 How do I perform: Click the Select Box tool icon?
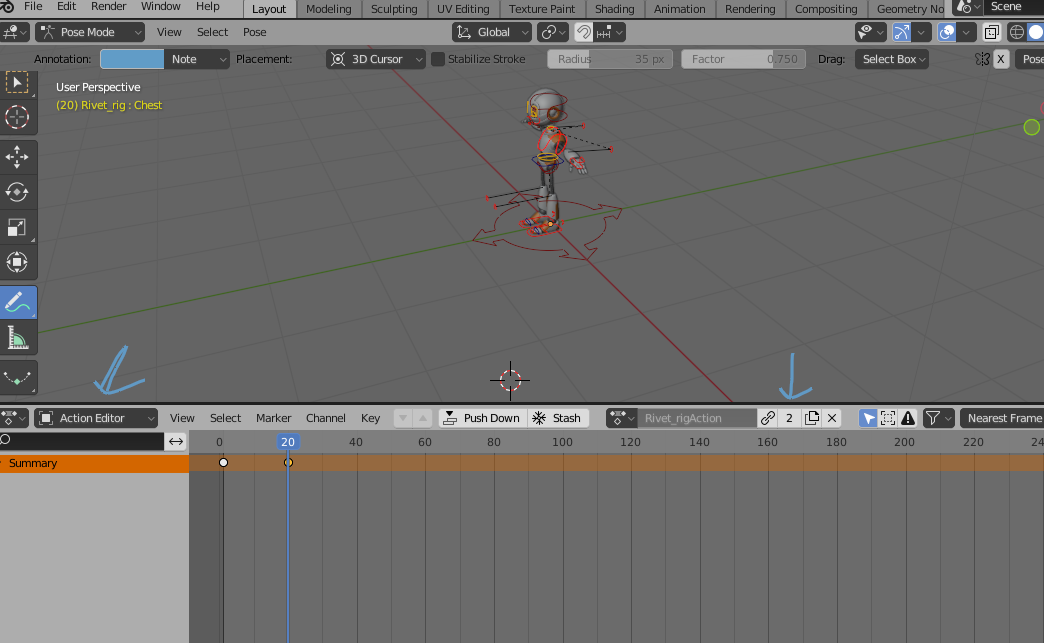17,81
